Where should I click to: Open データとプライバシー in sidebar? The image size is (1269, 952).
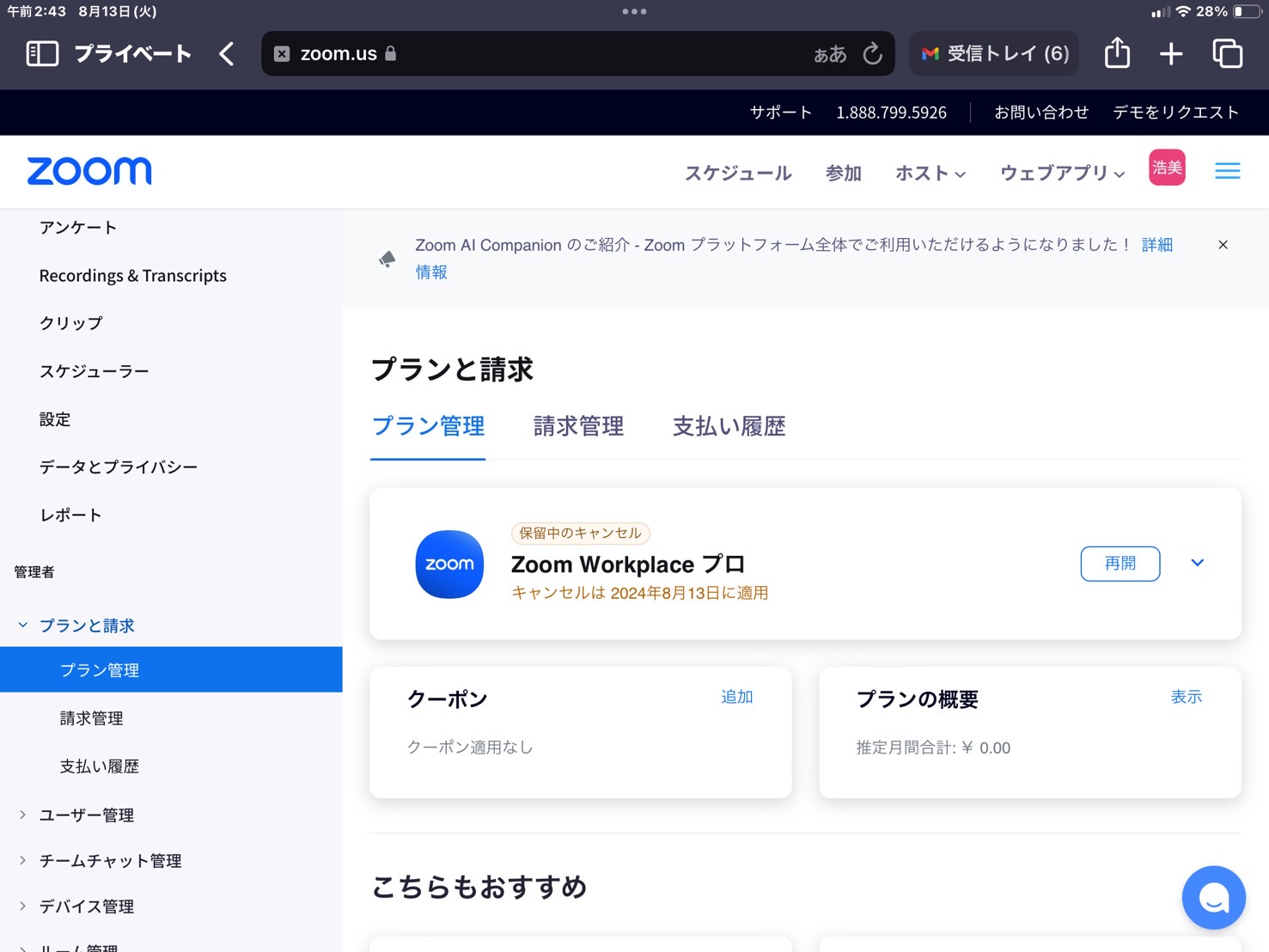pos(119,467)
